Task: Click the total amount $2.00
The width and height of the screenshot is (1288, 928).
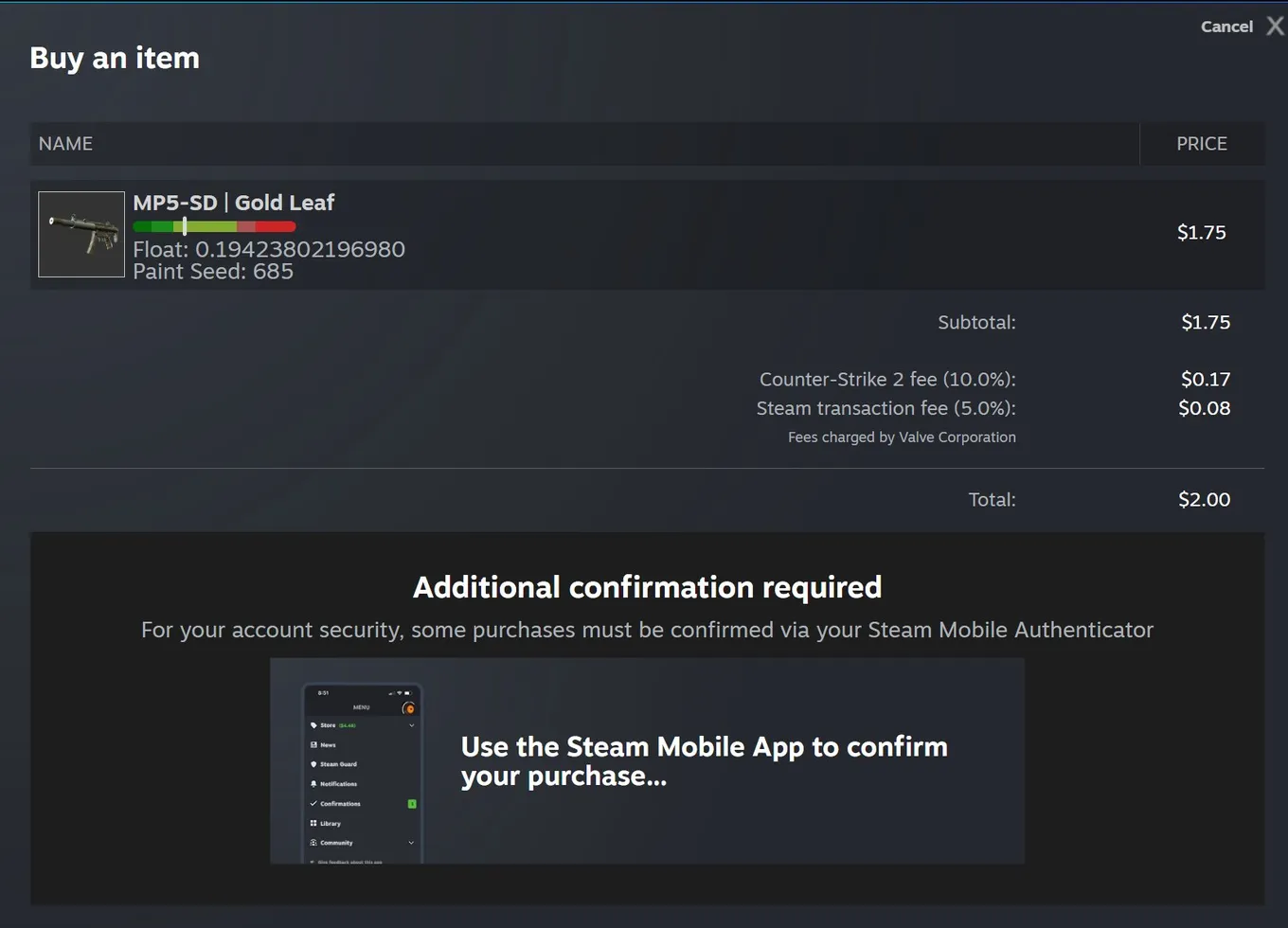Action: [1205, 500]
